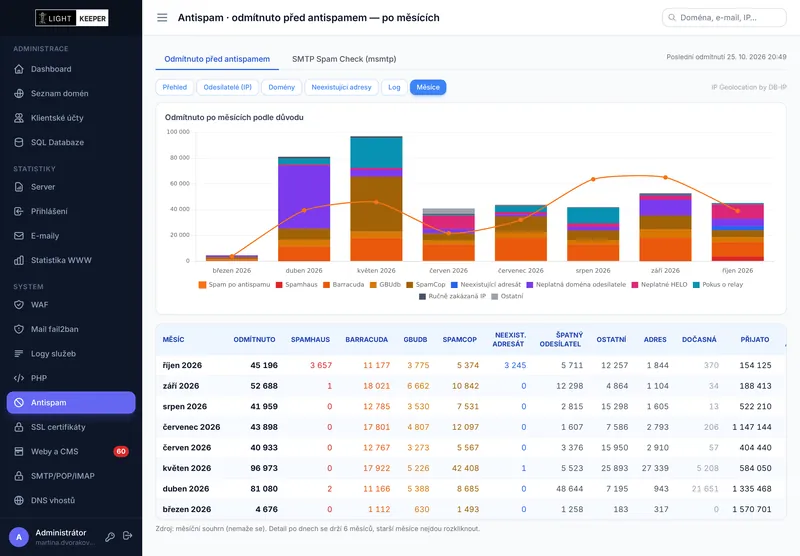The width and height of the screenshot is (800, 556).
Task: Click the search magnifier icon
Action: (x=672, y=17)
